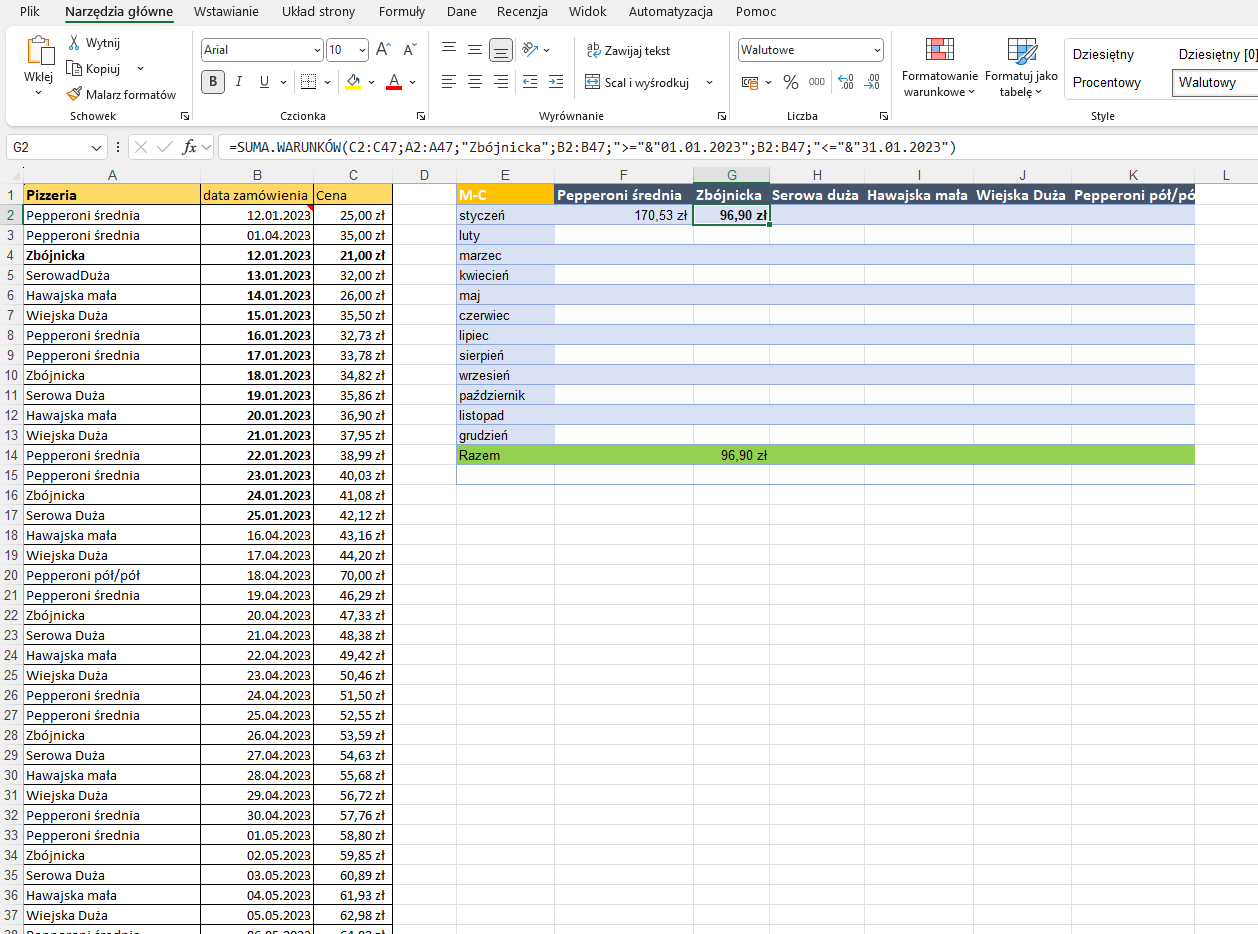Click the Wytnij scissors icon

[74, 43]
